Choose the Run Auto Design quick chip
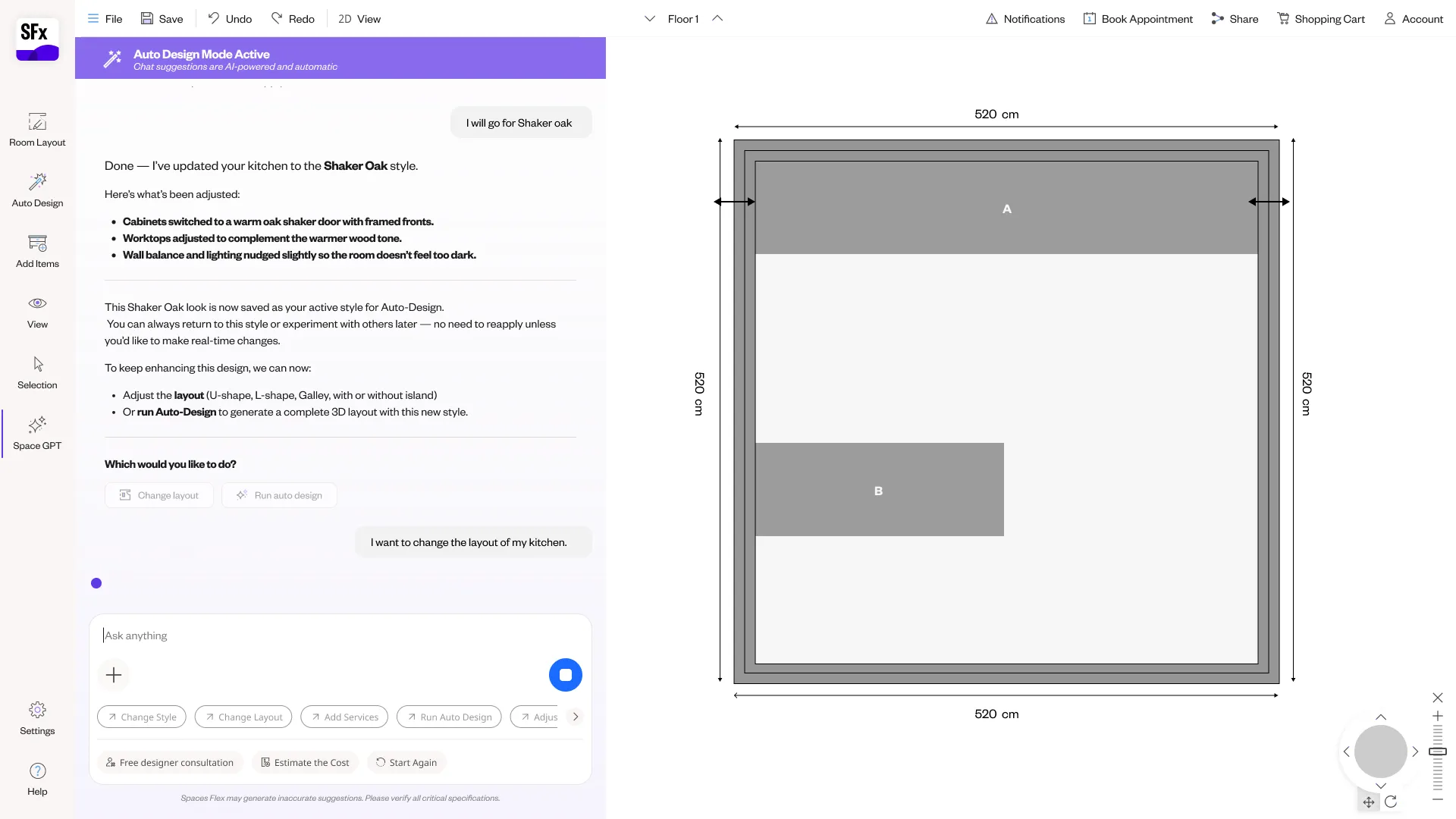 [449, 717]
